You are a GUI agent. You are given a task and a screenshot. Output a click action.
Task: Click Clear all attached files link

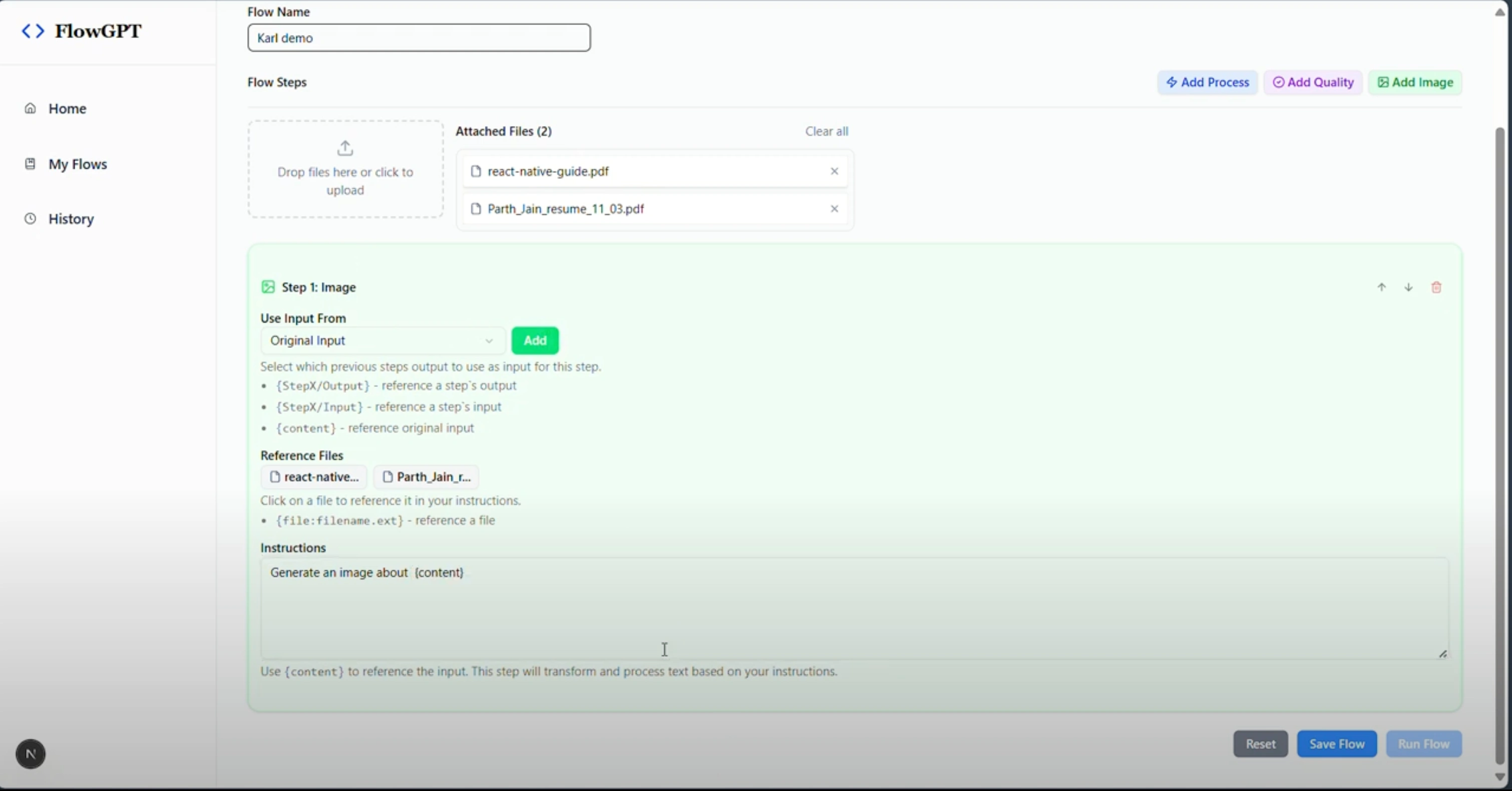827,132
